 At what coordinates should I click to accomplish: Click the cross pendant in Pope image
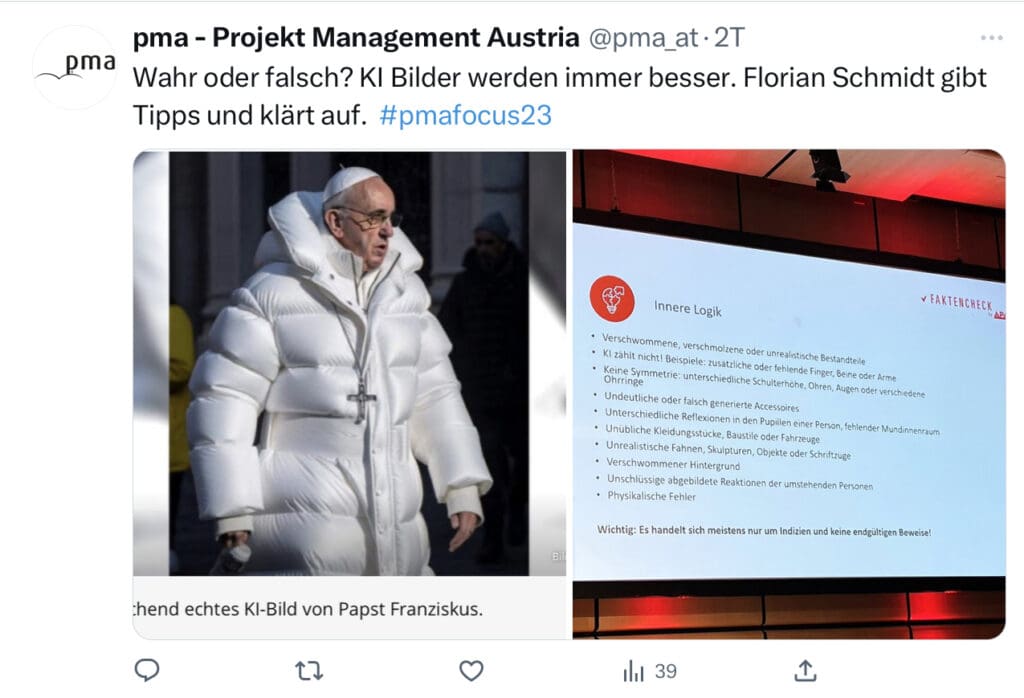coord(362,398)
